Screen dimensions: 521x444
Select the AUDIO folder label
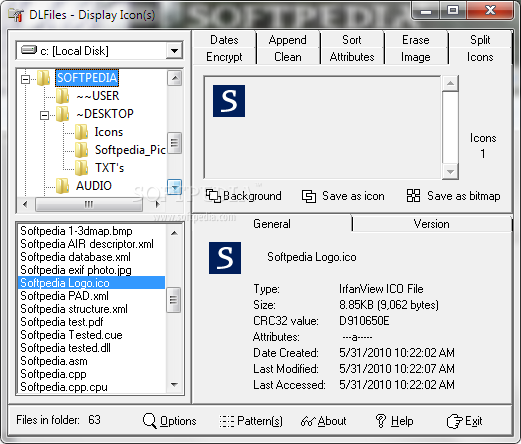coord(94,186)
